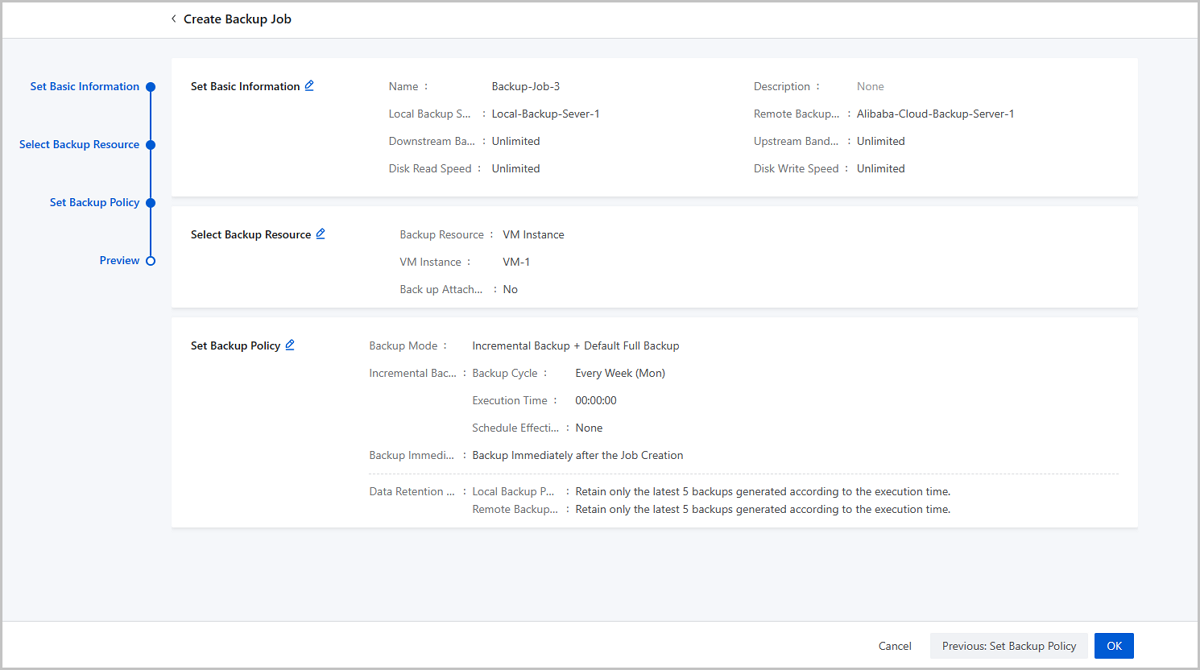
Task: Select the step dot beside Set Backup Policy
Action: coord(151,203)
